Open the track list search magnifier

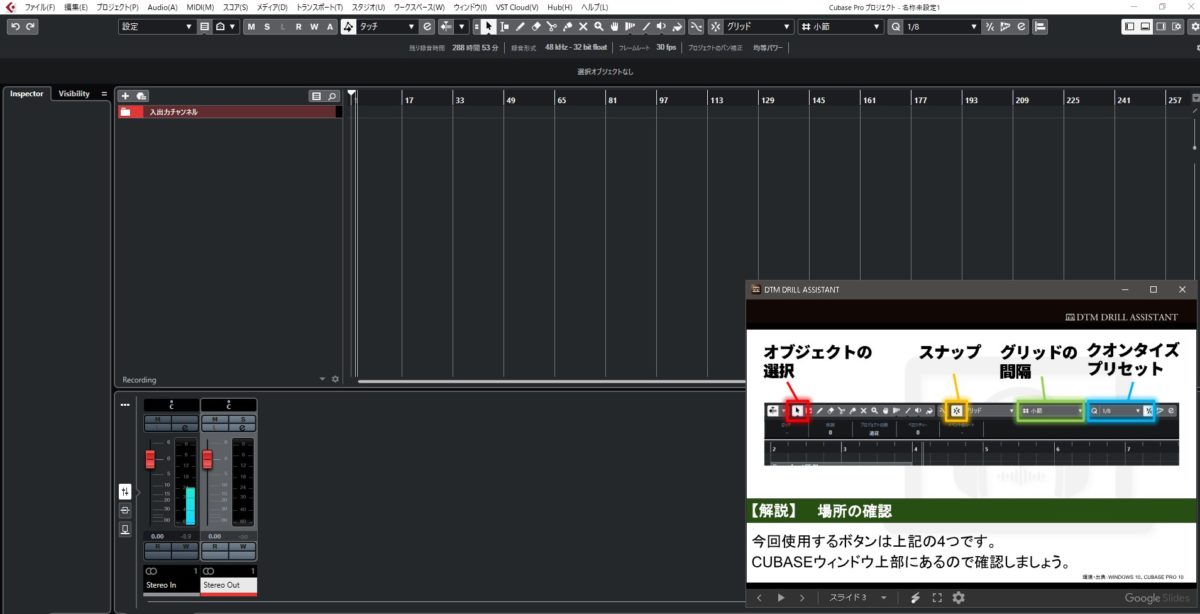332,96
